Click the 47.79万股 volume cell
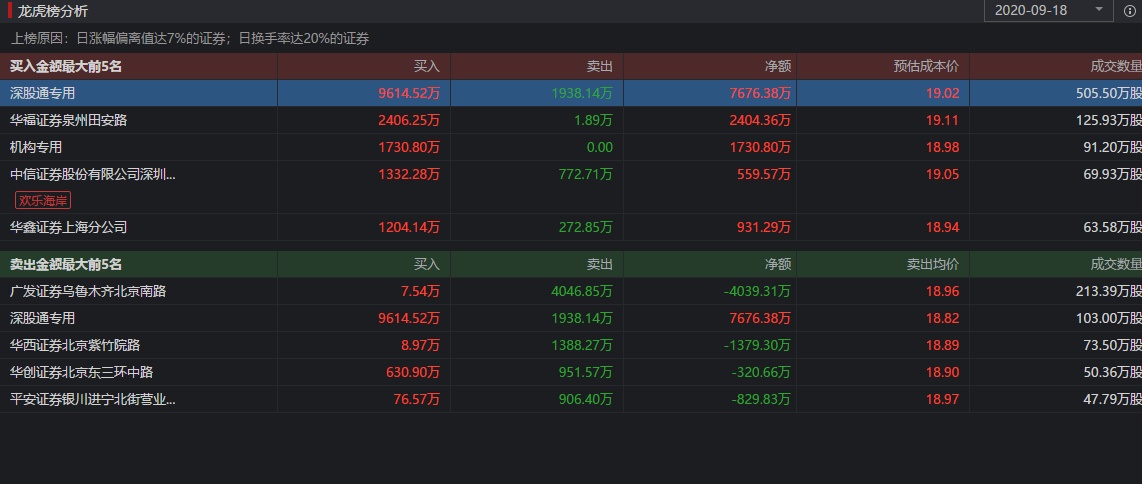 point(1112,399)
